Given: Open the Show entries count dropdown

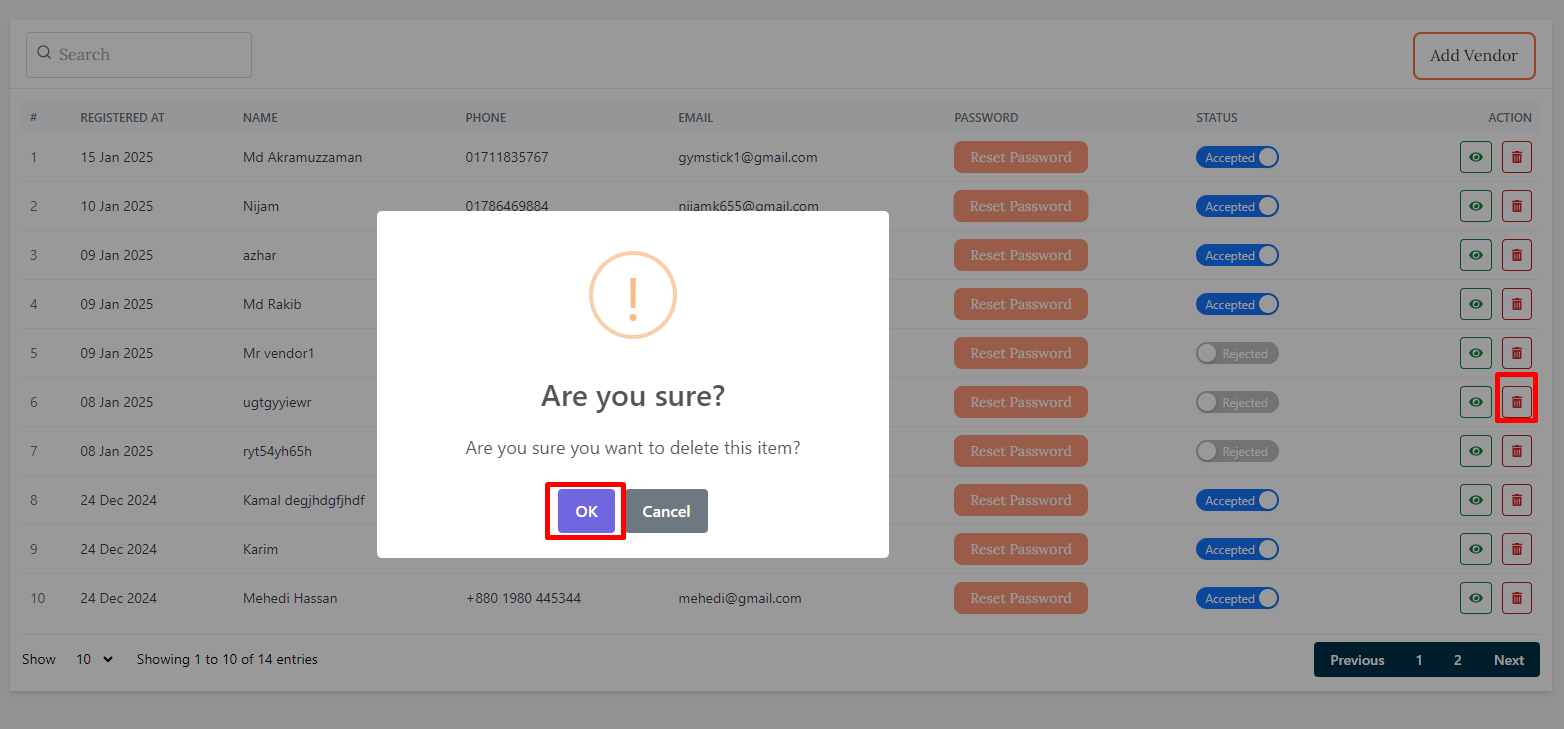Looking at the screenshot, I should pos(95,660).
